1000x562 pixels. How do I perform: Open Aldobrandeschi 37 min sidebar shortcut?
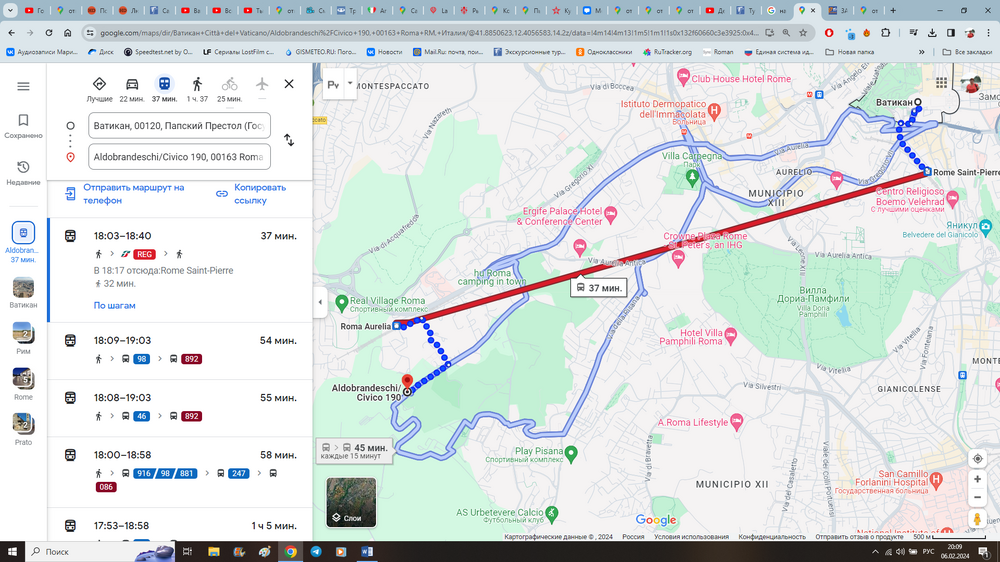tap(23, 242)
